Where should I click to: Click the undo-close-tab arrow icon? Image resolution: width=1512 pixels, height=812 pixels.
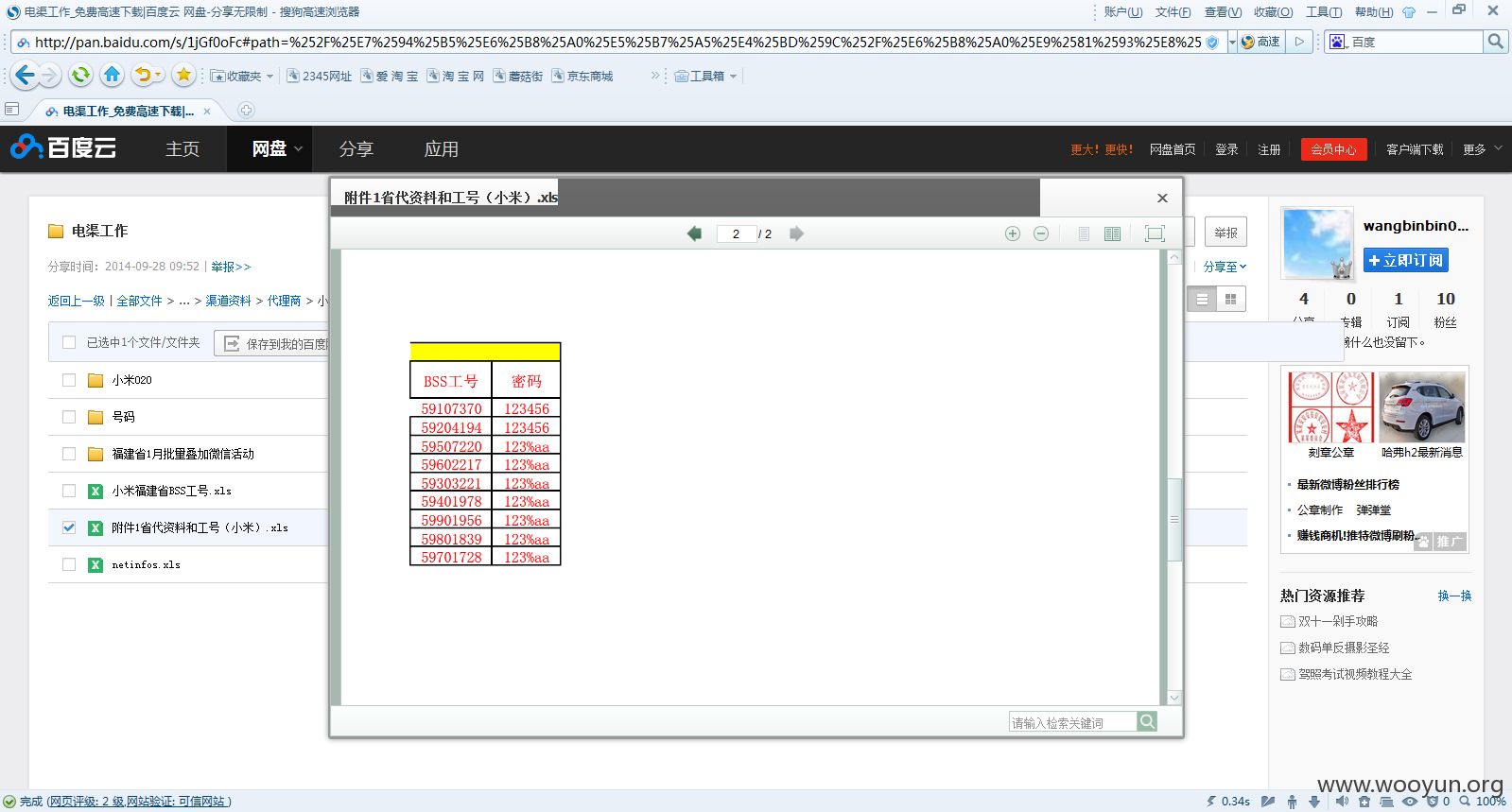click(x=143, y=75)
